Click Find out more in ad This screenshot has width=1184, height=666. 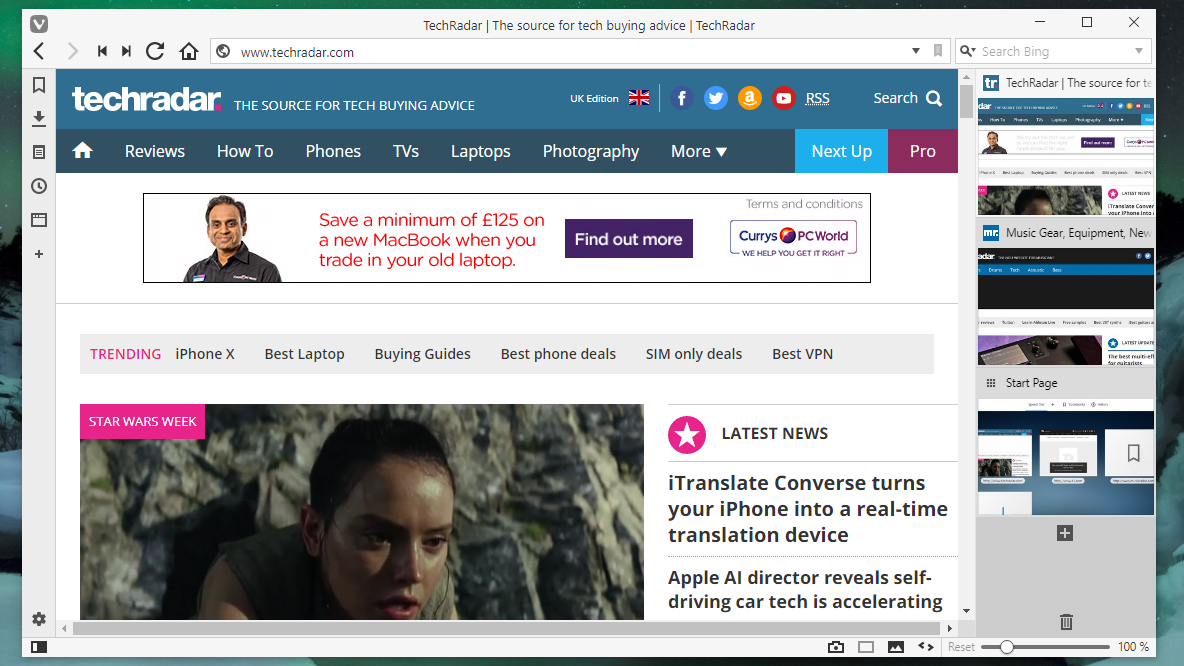click(628, 239)
